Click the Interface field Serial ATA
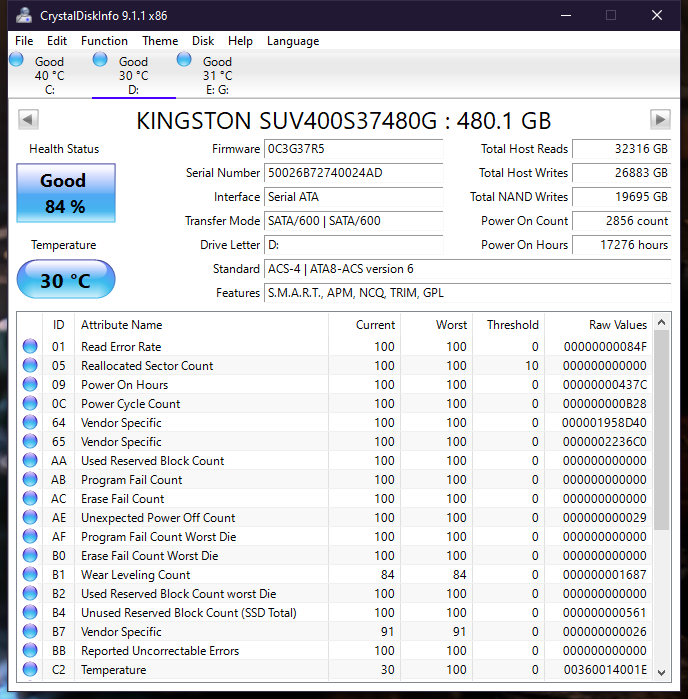688x699 pixels. pyautogui.click(x=353, y=197)
